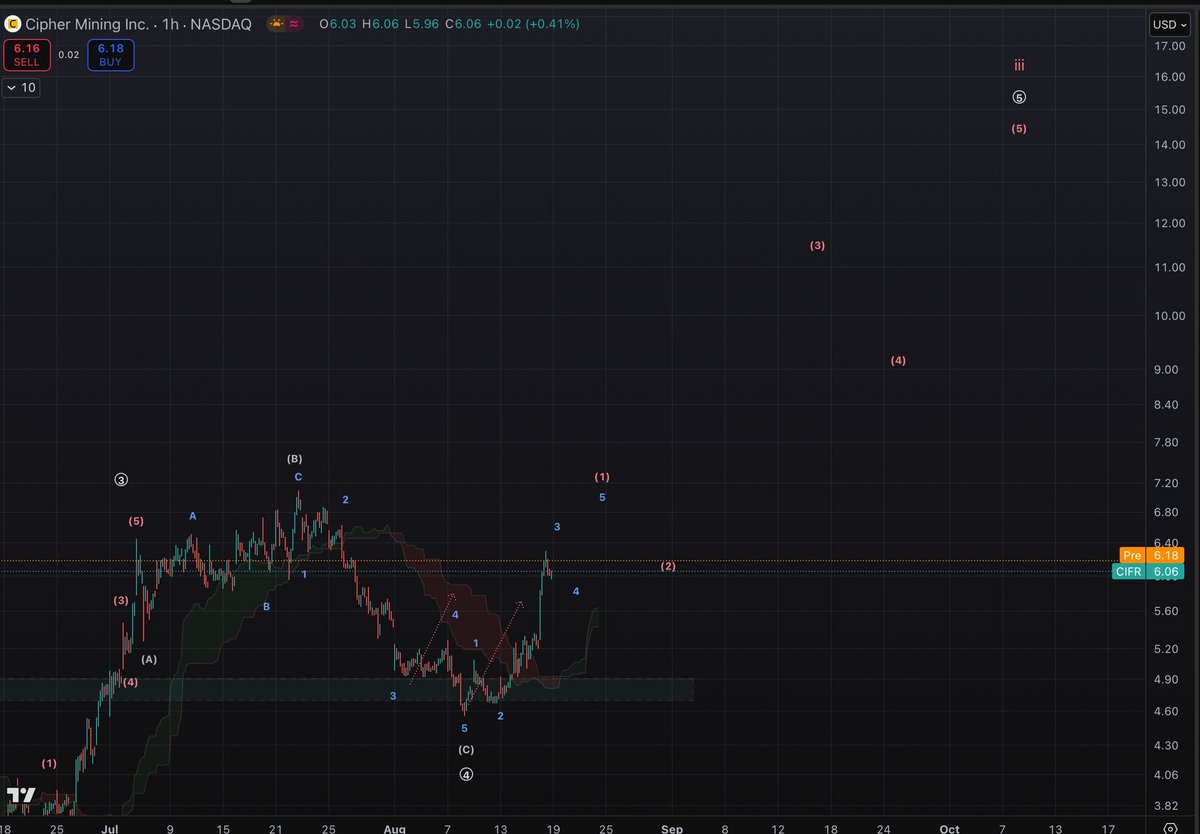Click the 6.16 SELL button
Image resolution: width=1200 pixels, height=834 pixels.
point(27,54)
